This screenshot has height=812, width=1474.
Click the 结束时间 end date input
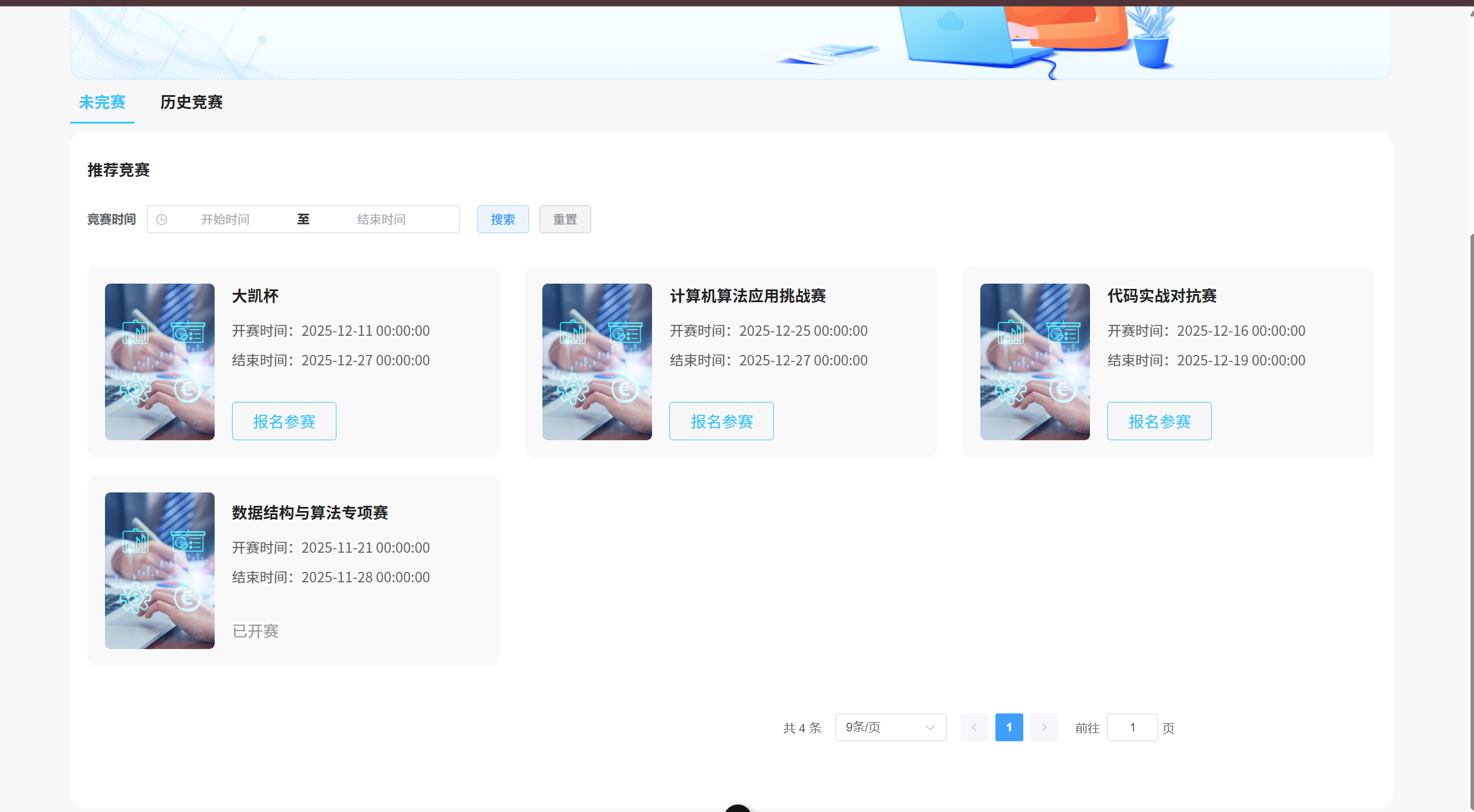(x=381, y=219)
